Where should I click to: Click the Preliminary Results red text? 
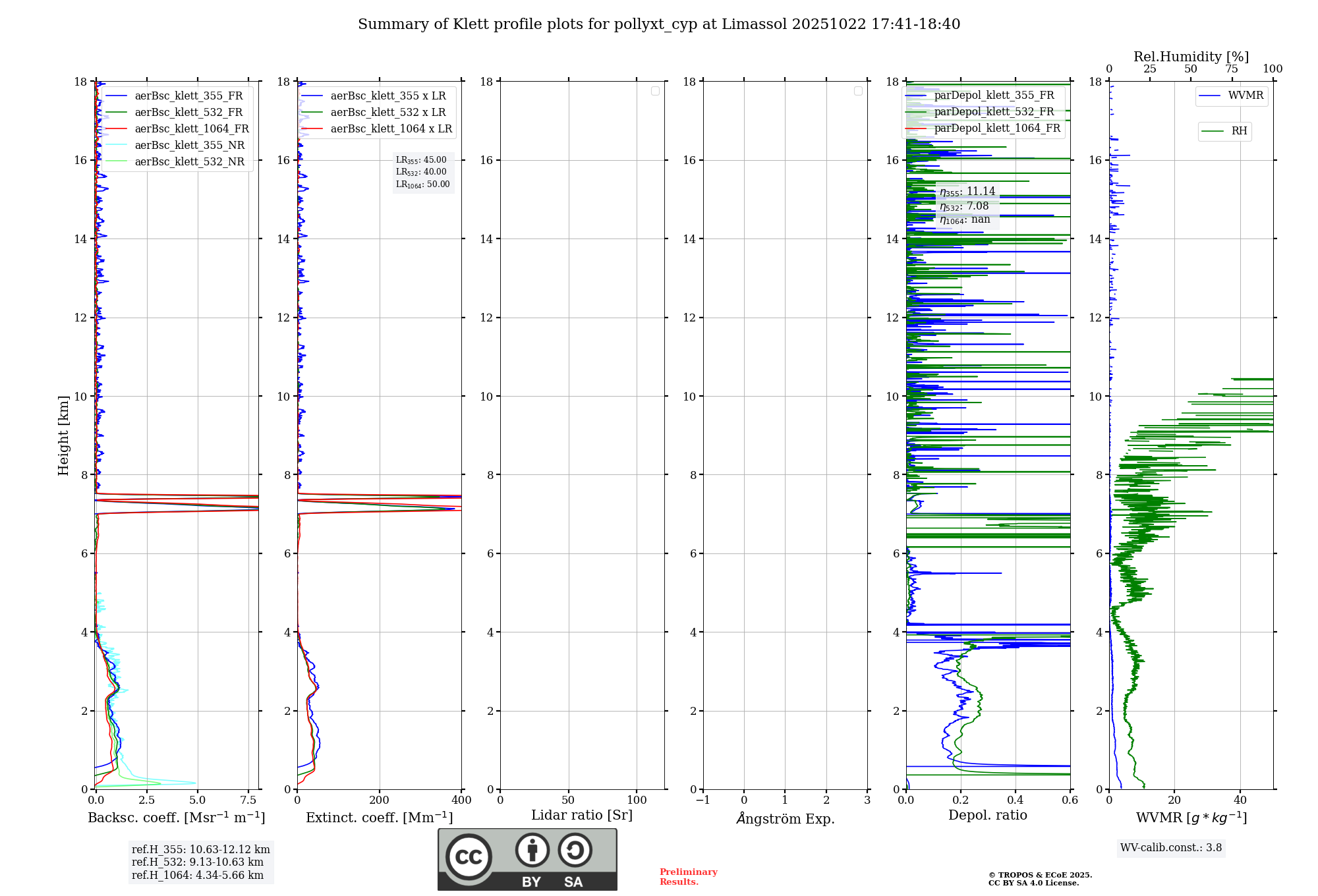tap(688, 877)
